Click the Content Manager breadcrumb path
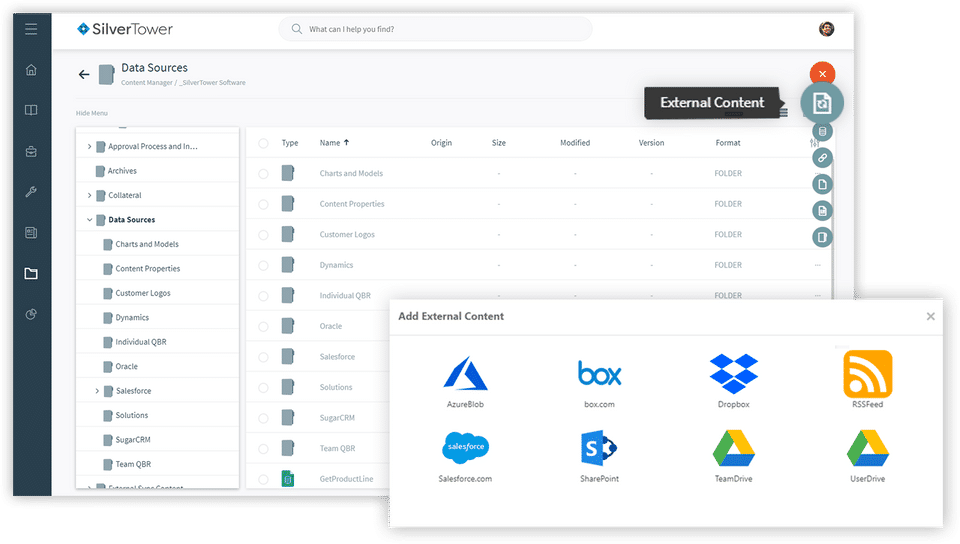Image resolution: width=960 pixels, height=544 pixels. [x=146, y=83]
